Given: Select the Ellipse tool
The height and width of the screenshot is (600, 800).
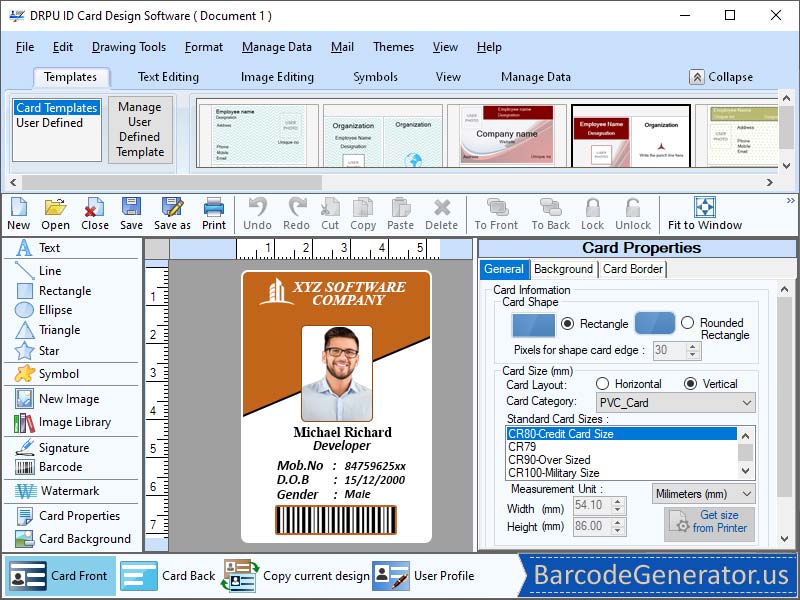Looking at the screenshot, I should tap(57, 310).
